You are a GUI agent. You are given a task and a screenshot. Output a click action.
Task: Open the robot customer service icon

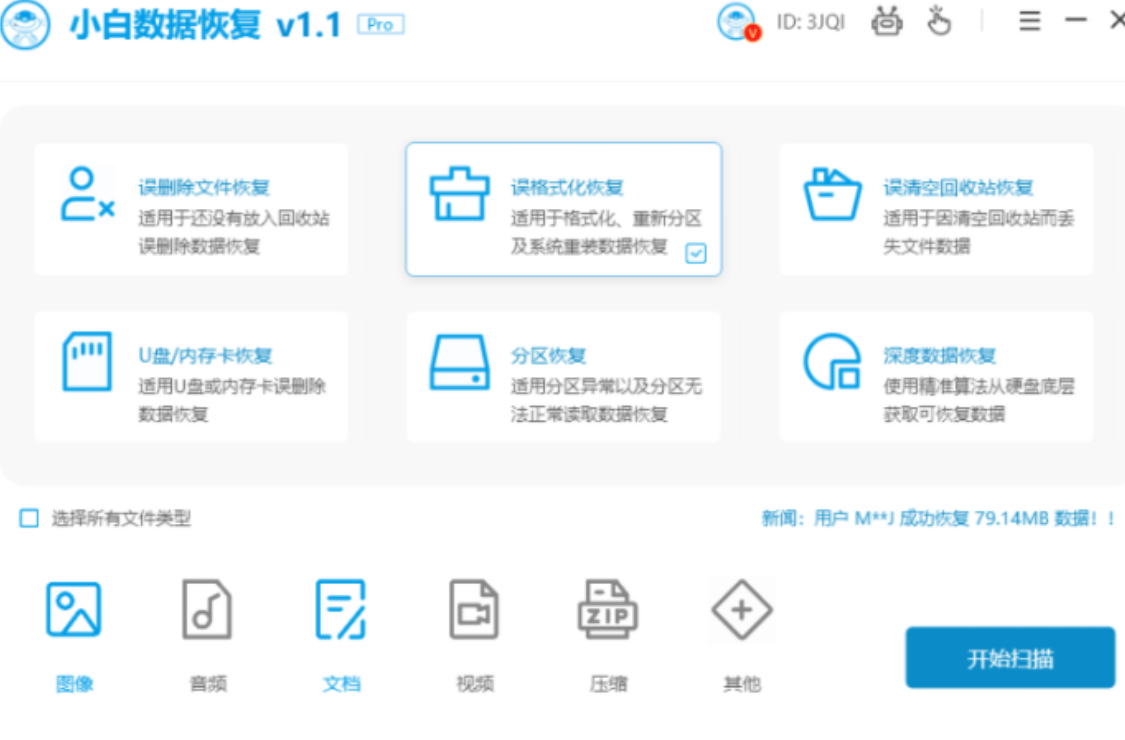coord(888,21)
